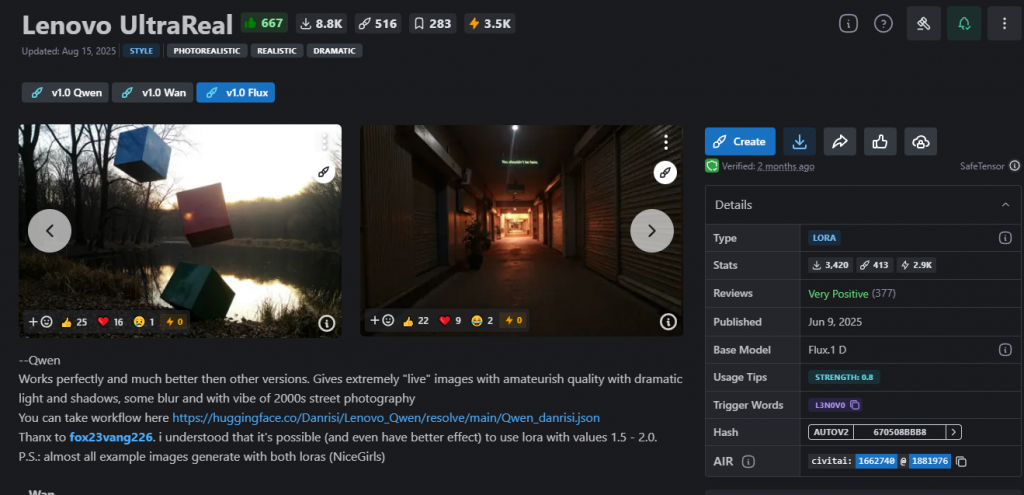
Task: Copy the L3N0V0 trigger word
Action: pos(855,405)
